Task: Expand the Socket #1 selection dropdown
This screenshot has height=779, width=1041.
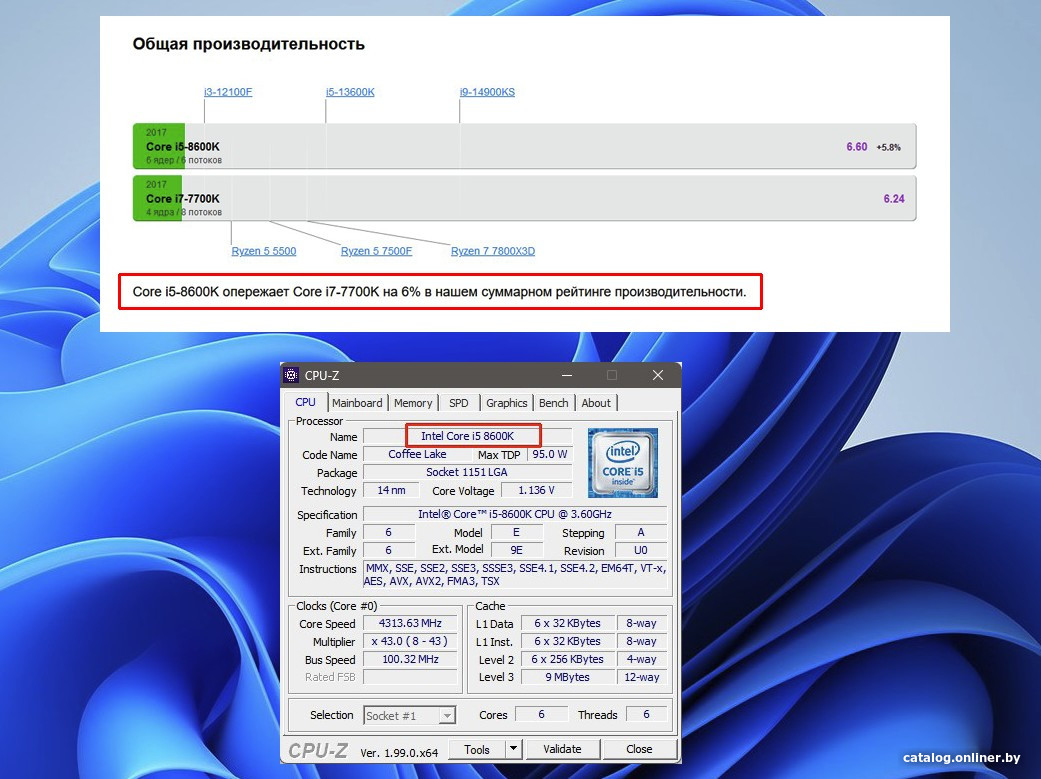Action: tap(447, 715)
